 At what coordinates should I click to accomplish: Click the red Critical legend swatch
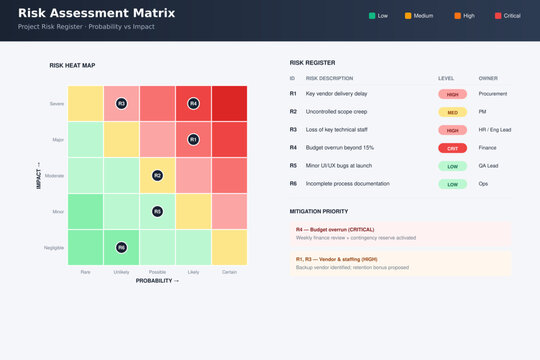498,16
